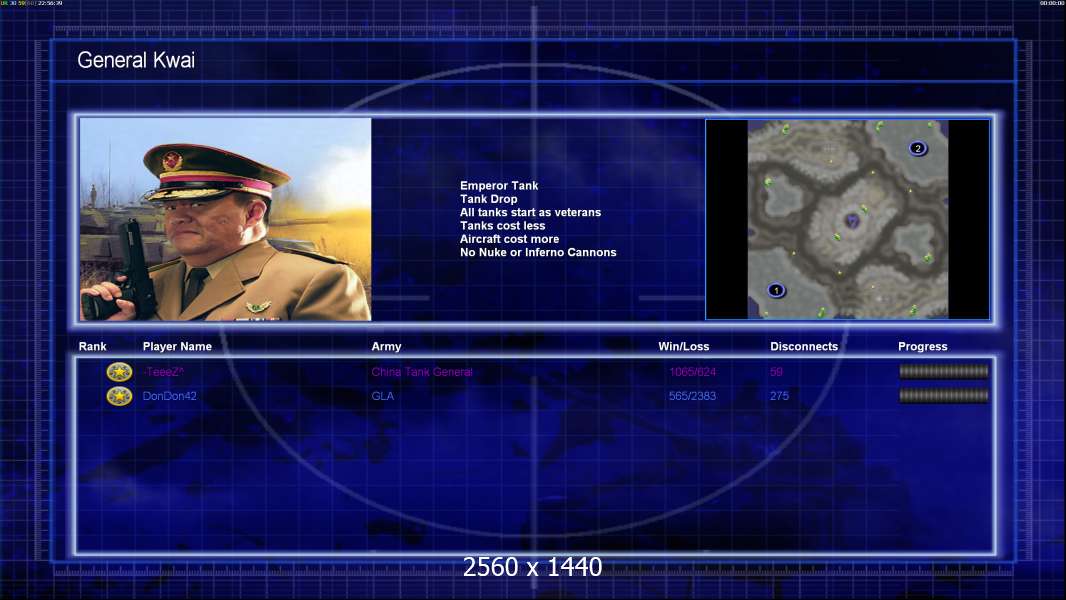Click disconnects value 59
This screenshot has height=600, width=1066.
click(x=776, y=372)
